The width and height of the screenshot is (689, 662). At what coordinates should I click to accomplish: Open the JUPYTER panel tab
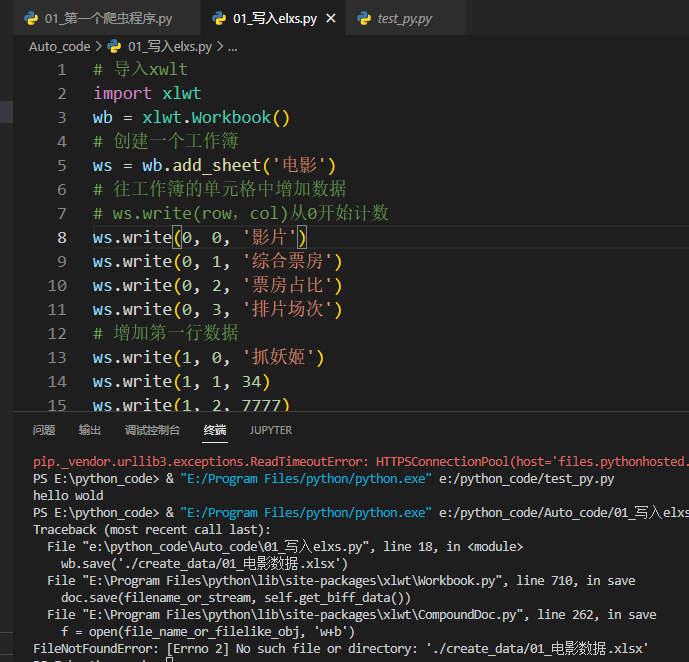[271, 430]
